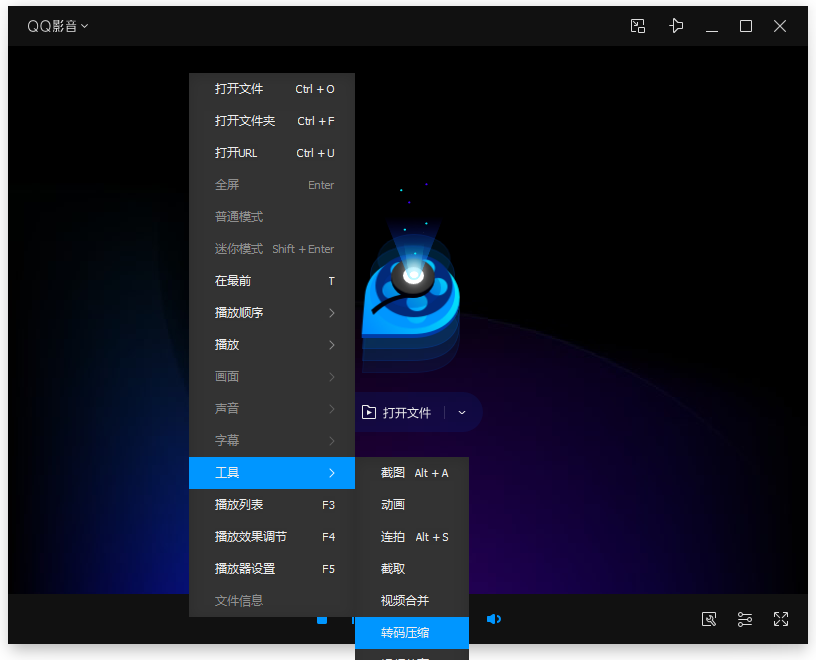Open playback effect adjustment sliders icon

click(x=745, y=620)
